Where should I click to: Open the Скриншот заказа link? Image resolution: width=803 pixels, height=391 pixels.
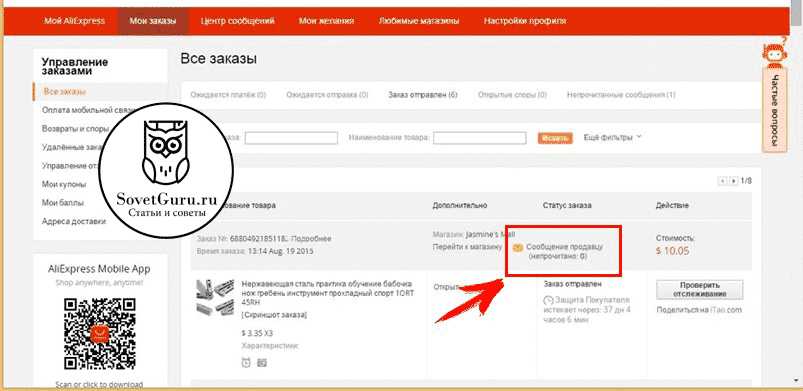(x=274, y=315)
